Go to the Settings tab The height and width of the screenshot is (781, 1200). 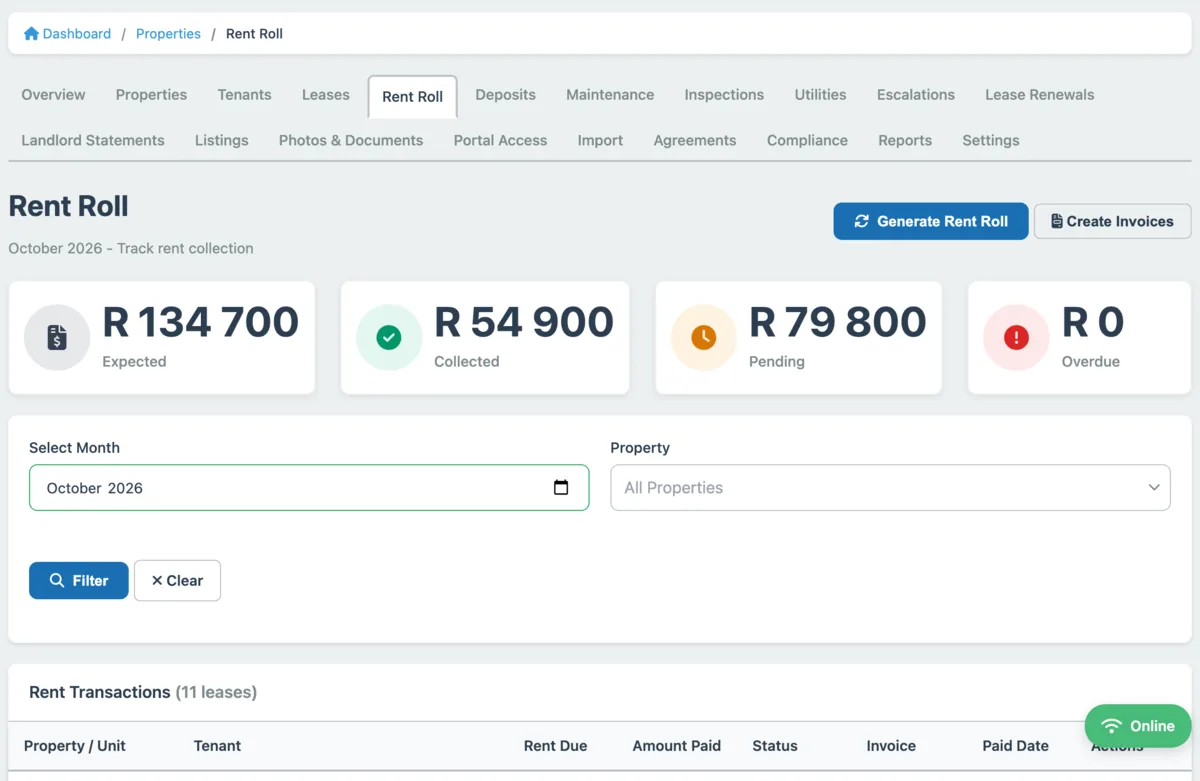pyautogui.click(x=991, y=141)
